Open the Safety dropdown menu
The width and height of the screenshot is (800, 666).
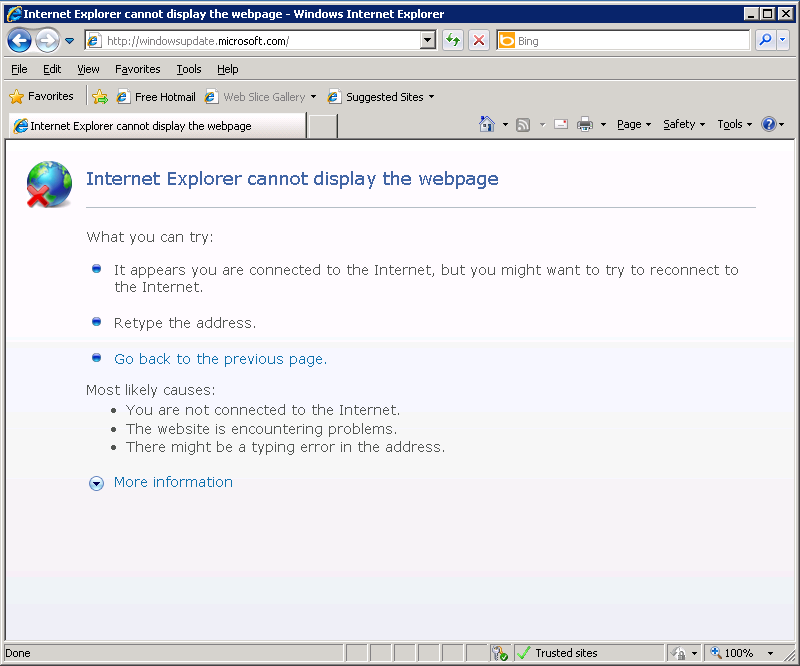(x=683, y=125)
